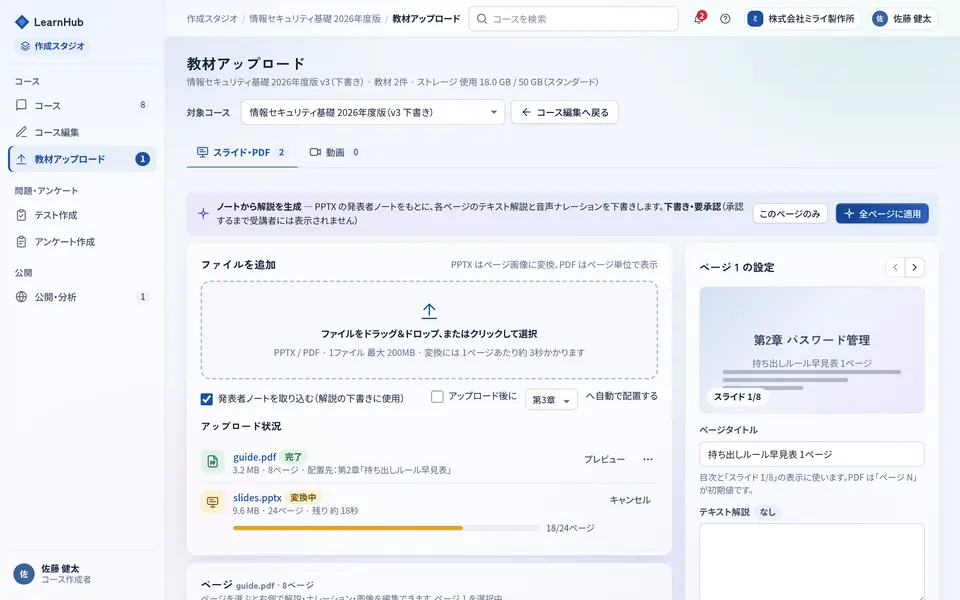
Task: Click into the テキスト解説 text area
Action: (x=812, y=561)
